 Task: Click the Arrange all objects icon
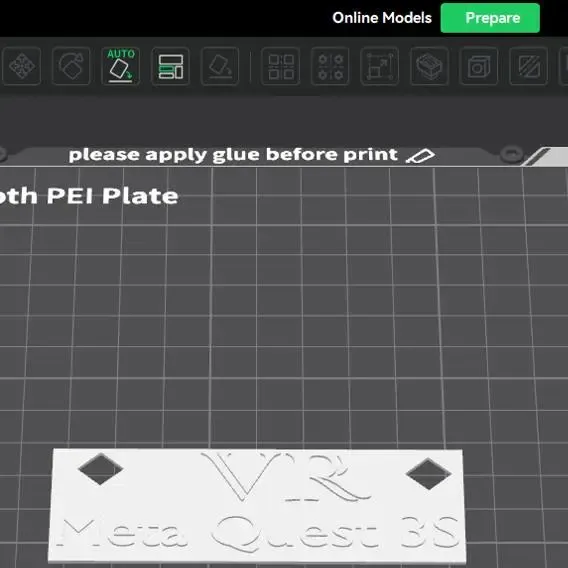tap(171, 66)
